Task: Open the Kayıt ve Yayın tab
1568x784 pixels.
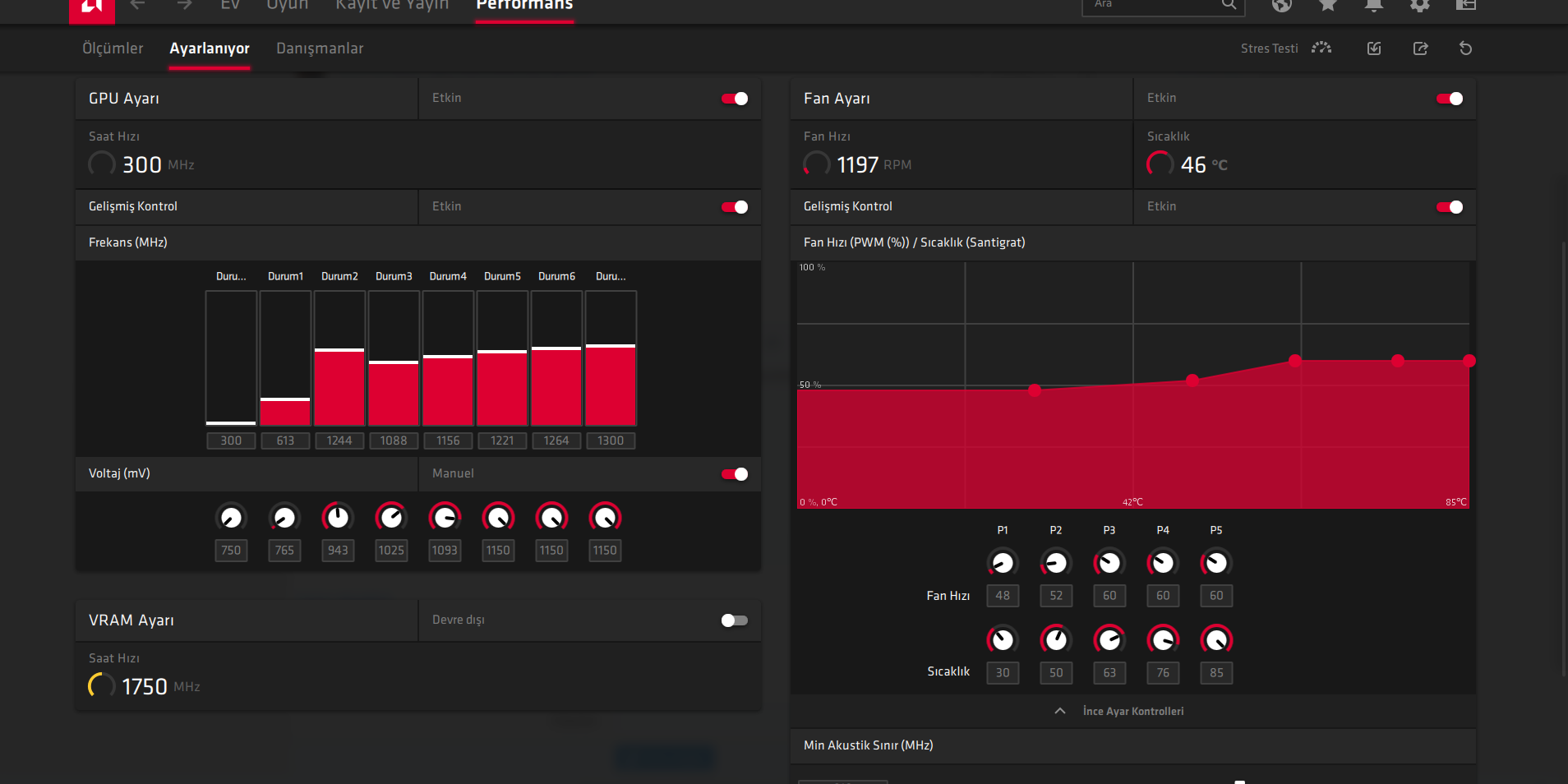Action: 392,4
